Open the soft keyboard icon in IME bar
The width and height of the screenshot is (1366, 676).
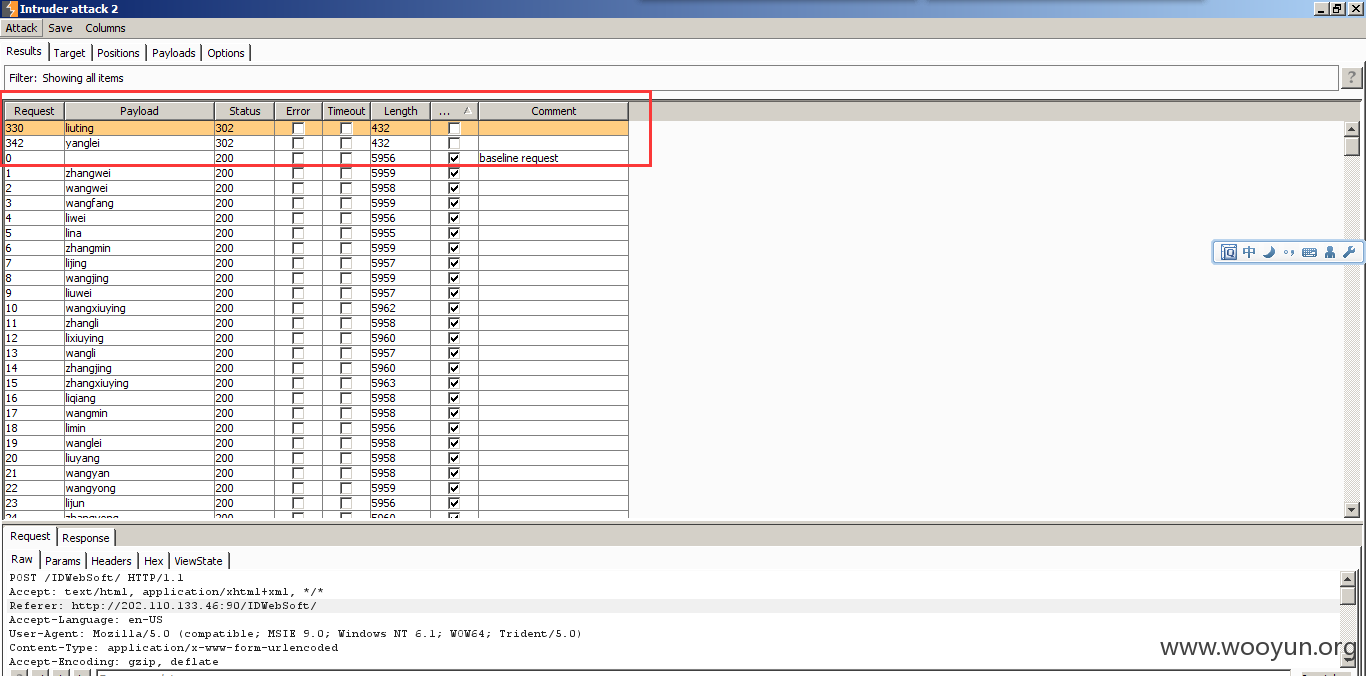(x=1309, y=252)
